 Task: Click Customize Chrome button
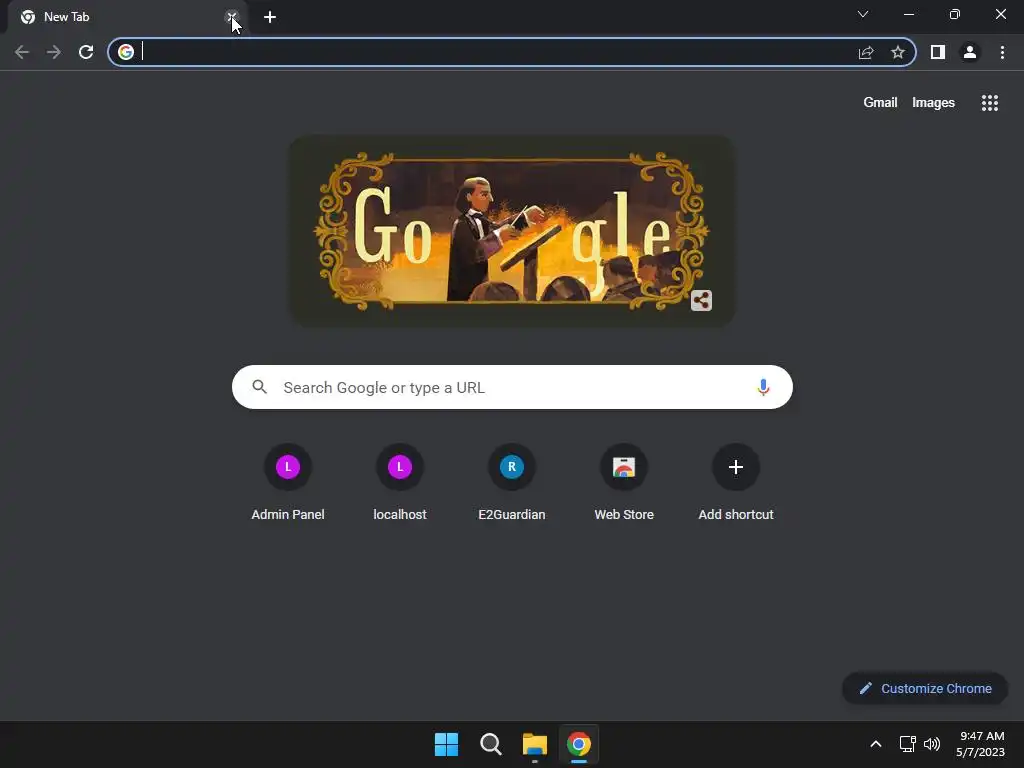coord(925,688)
